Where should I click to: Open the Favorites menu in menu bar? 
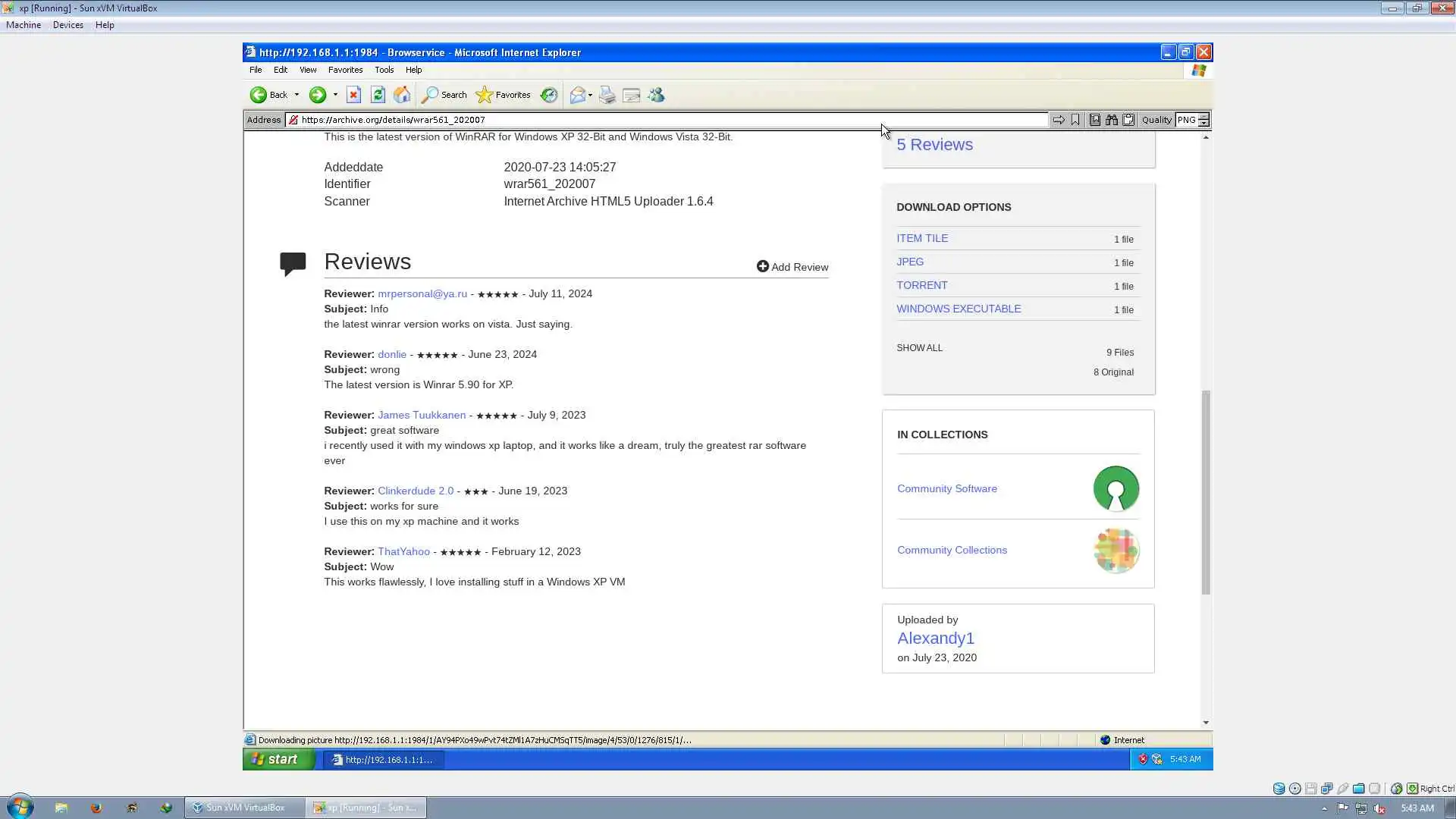[345, 70]
